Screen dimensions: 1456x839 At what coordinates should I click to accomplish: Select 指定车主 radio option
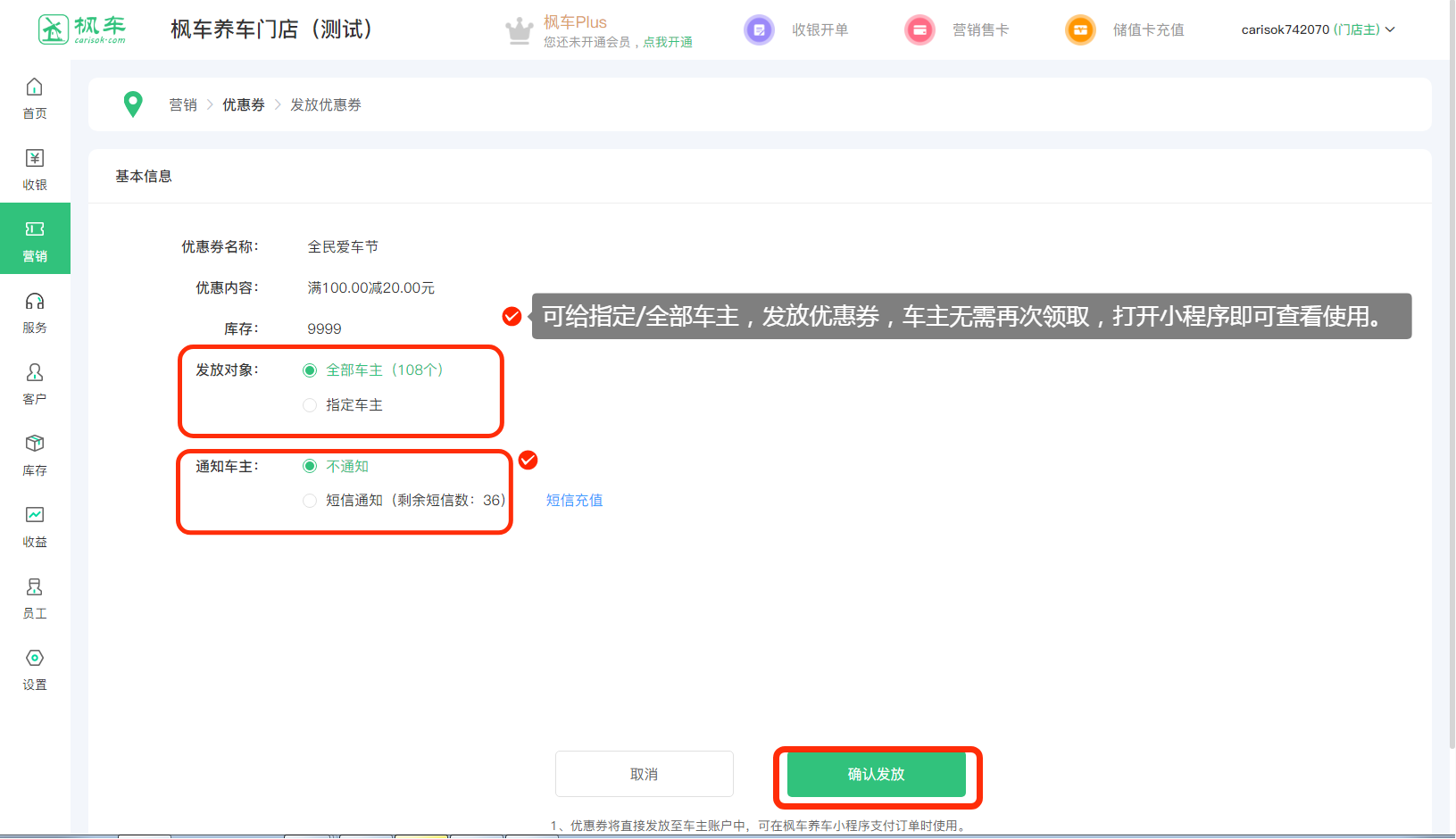click(x=310, y=405)
